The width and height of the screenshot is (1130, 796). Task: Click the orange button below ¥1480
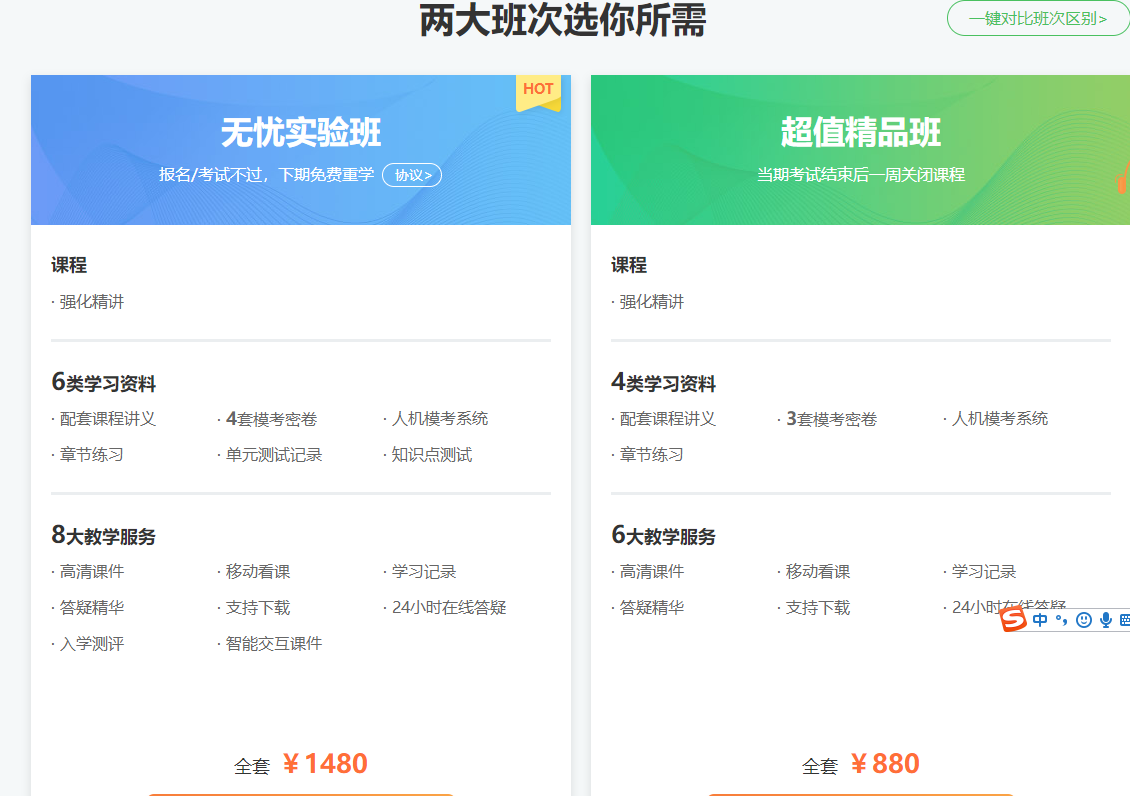click(x=301, y=792)
